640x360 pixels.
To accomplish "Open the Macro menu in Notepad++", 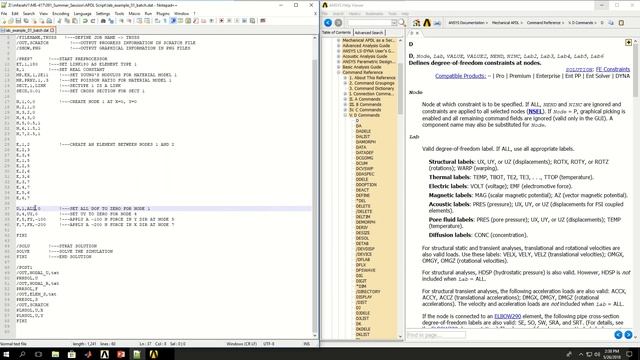I will tap(134, 13).
